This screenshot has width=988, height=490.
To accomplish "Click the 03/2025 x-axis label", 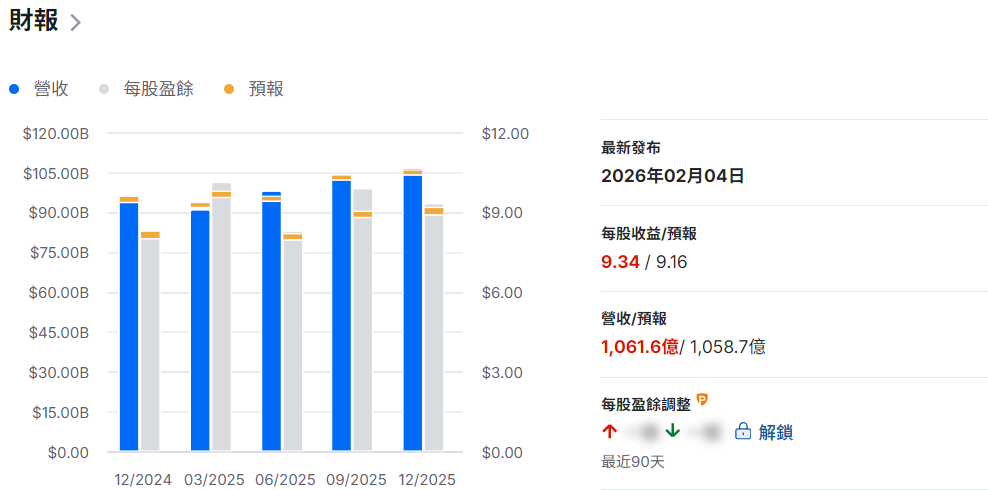I will 214,480.
